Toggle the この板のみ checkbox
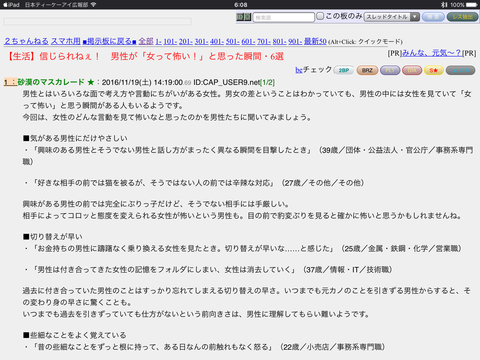Screen dimensions: 480x360 320,16
